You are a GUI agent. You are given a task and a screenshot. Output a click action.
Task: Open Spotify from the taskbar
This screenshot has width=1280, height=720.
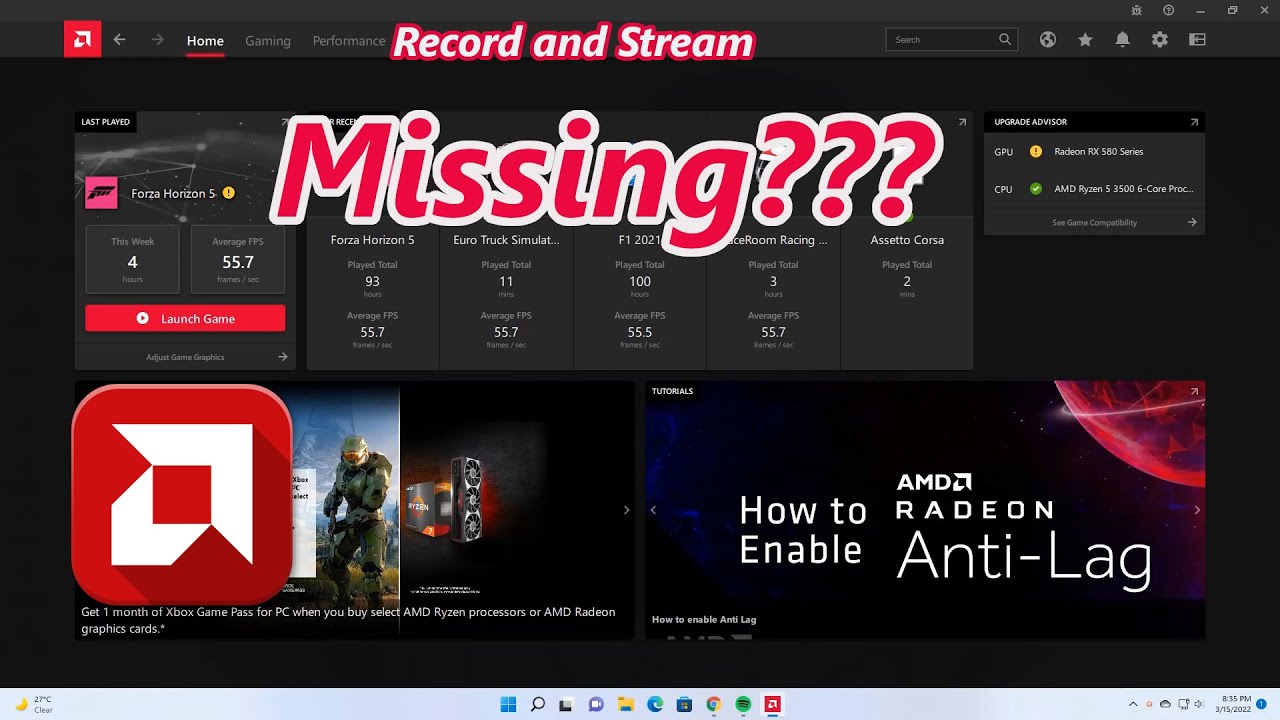[x=743, y=704]
